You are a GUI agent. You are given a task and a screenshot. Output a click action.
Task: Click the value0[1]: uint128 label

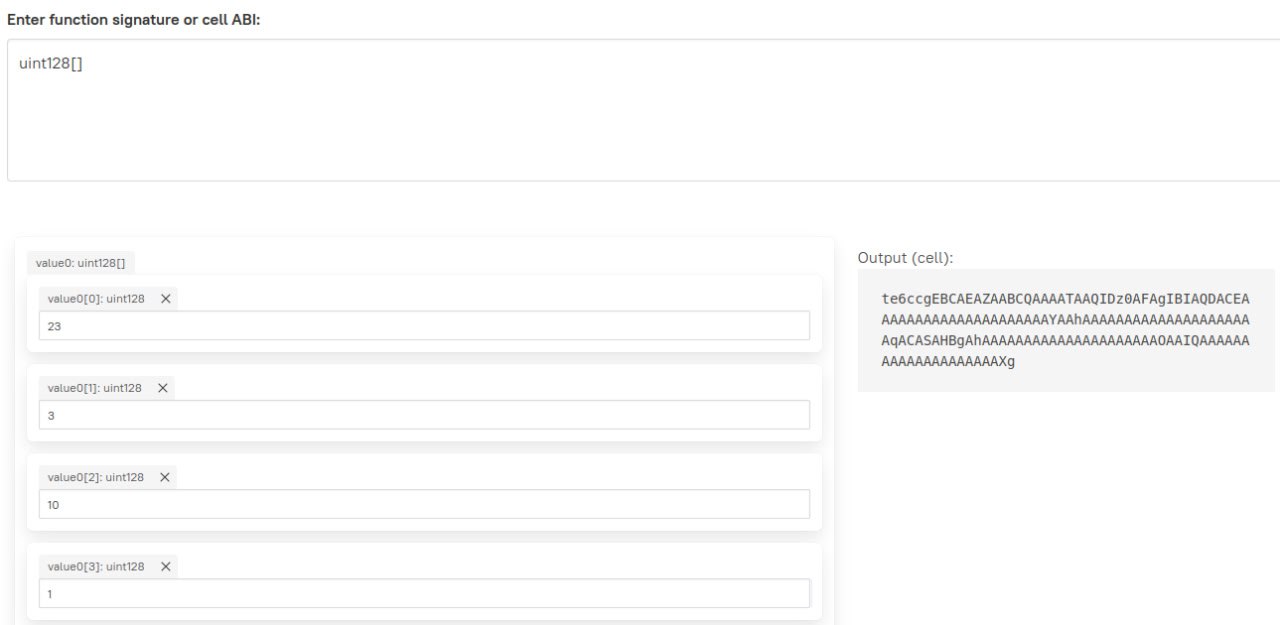[x=95, y=388]
